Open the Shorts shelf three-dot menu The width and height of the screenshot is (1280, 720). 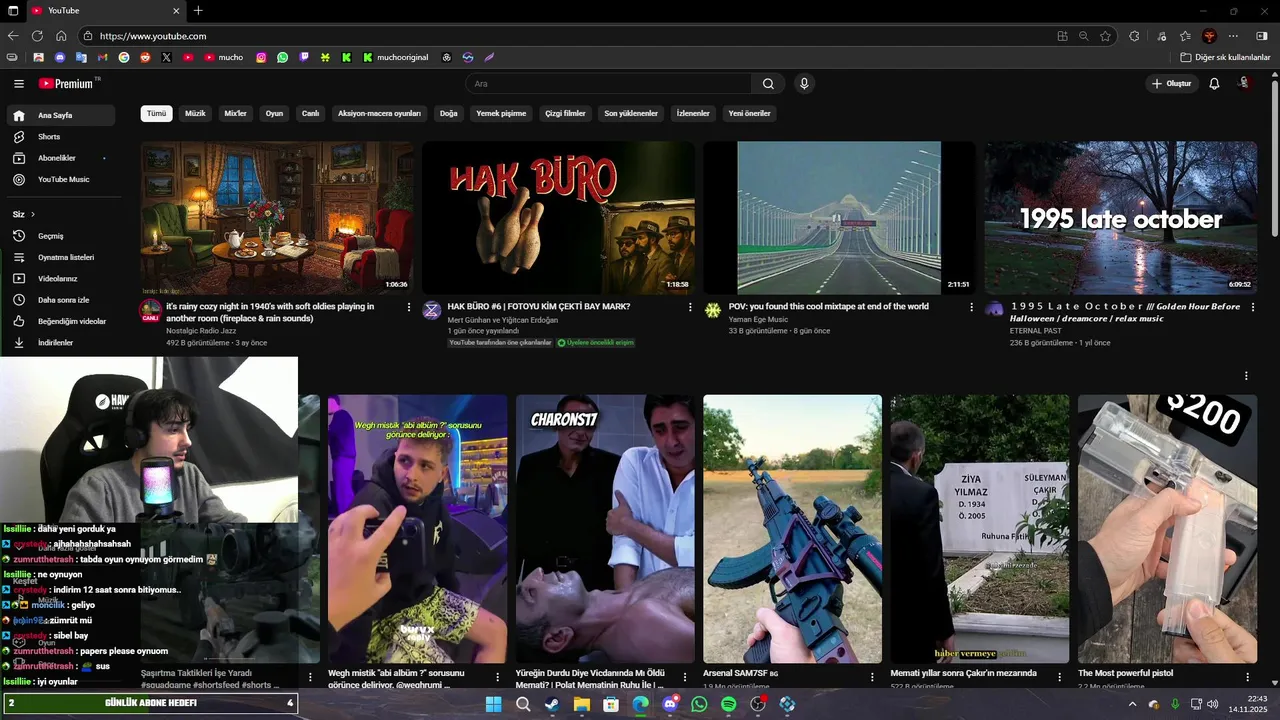(x=1246, y=376)
